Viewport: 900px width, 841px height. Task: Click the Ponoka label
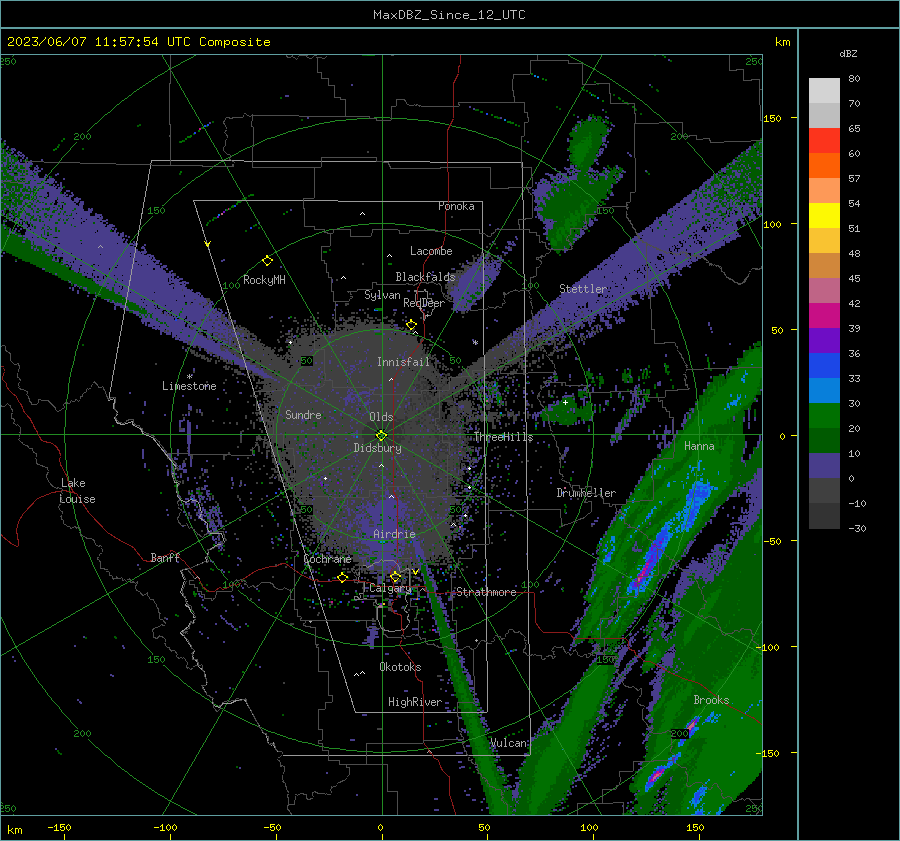[456, 206]
